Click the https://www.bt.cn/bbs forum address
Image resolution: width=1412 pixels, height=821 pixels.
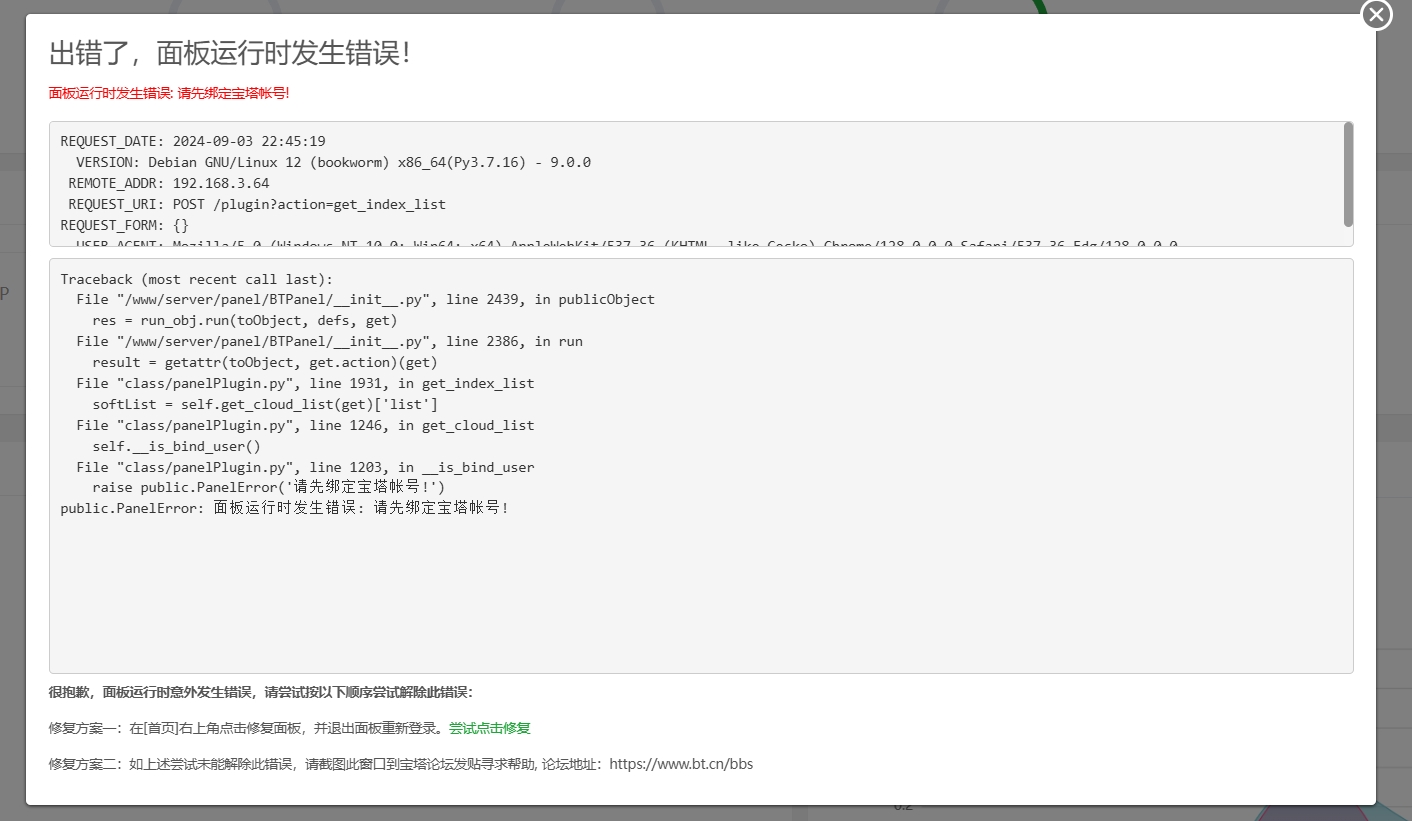[681, 764]
